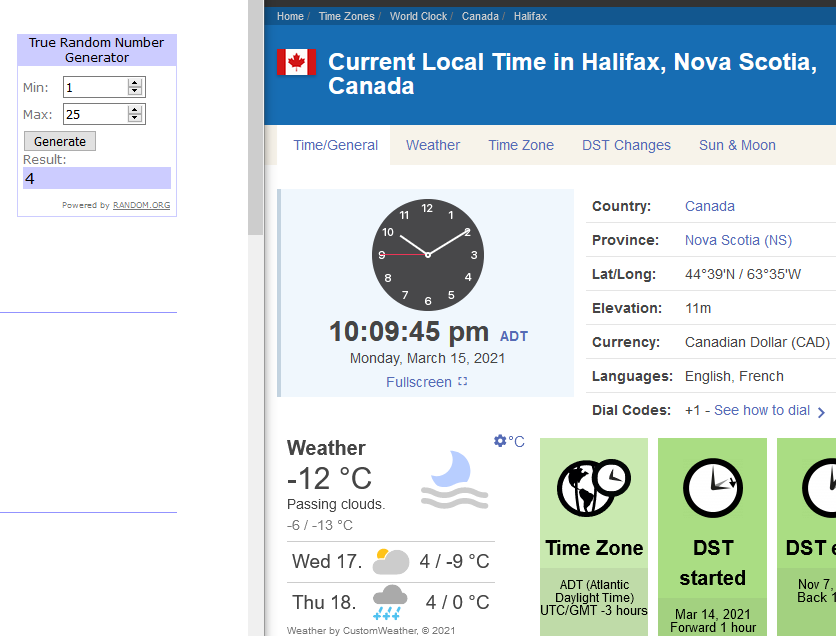The height and width of the screenshot is (636, 836).
Task: Click into the Min number field
Action: click(96, 87)
